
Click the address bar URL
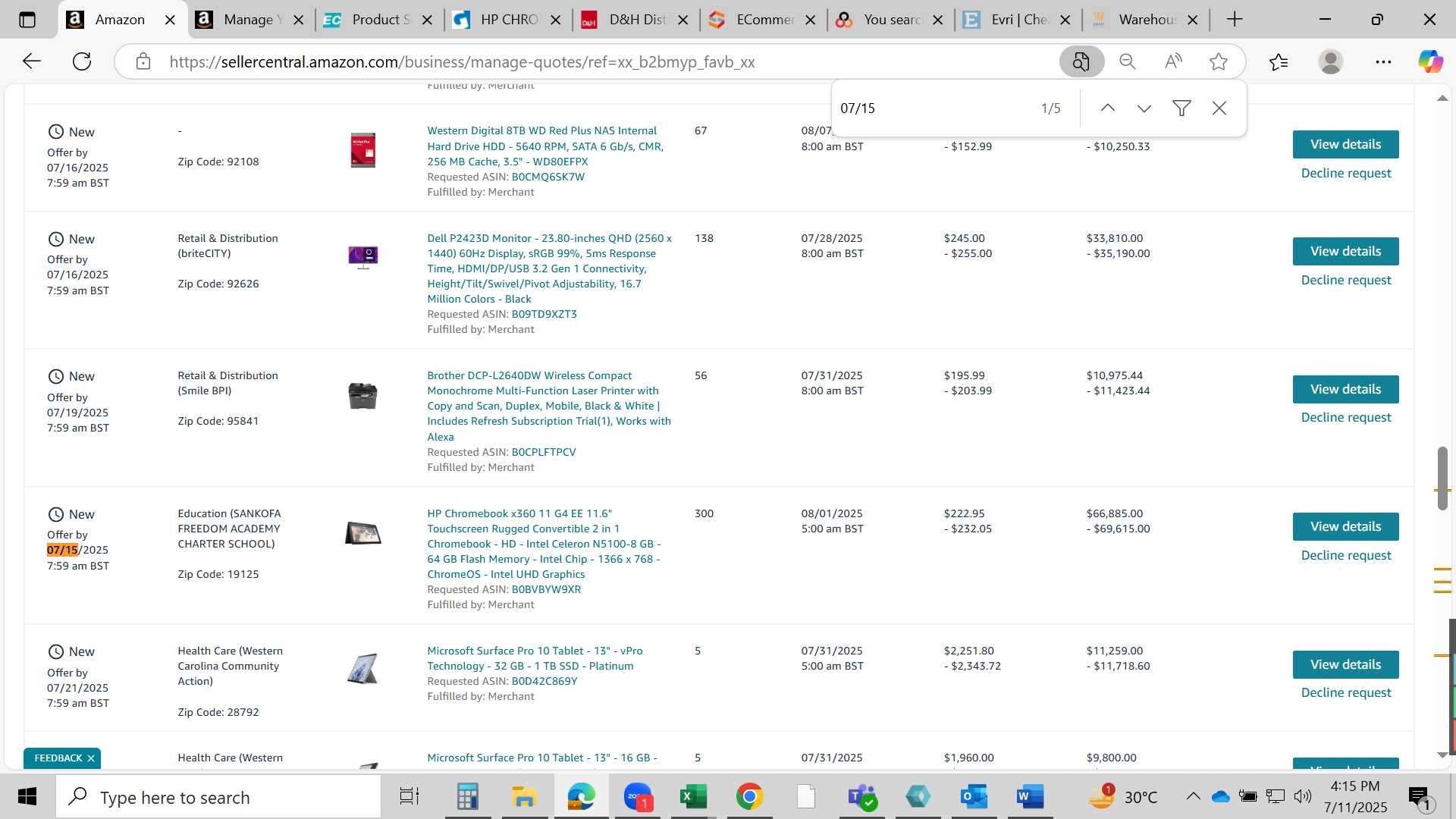[462, 61]
